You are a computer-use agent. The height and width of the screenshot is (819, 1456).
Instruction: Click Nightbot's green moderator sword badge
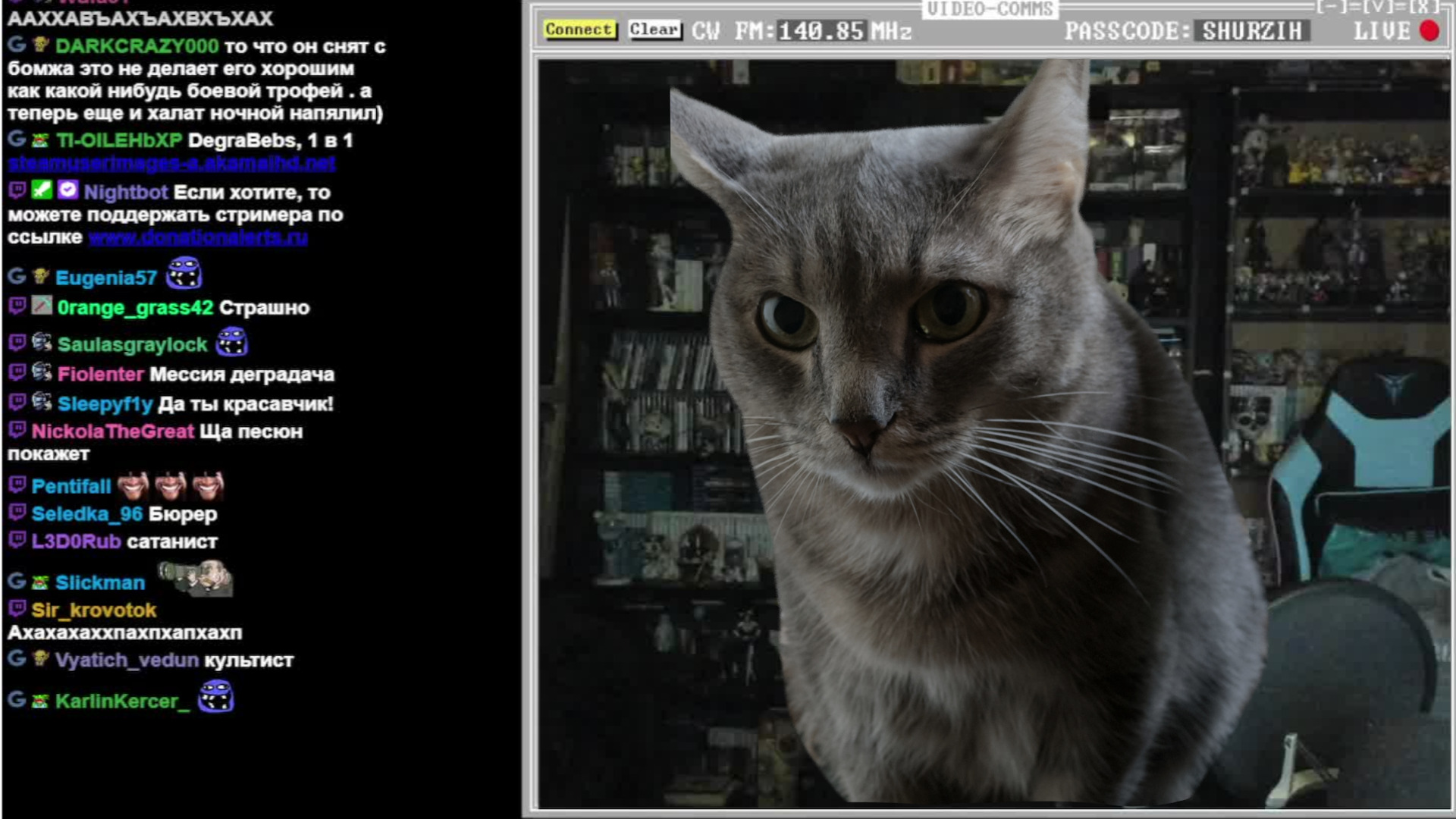click(42, 190)
